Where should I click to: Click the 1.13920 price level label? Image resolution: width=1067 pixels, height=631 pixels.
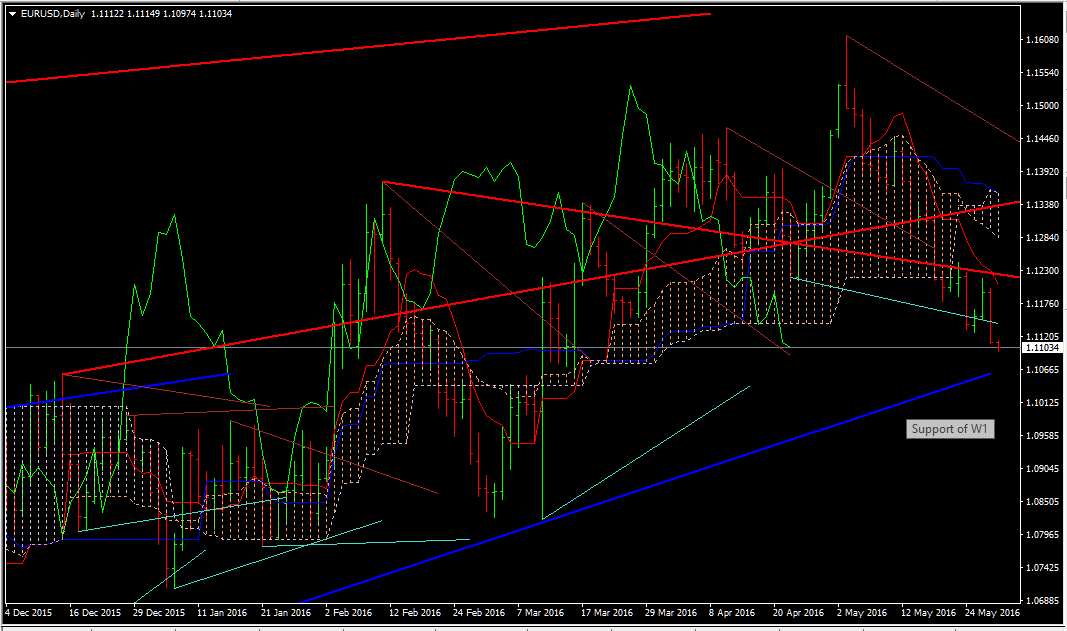(1043, 172)
